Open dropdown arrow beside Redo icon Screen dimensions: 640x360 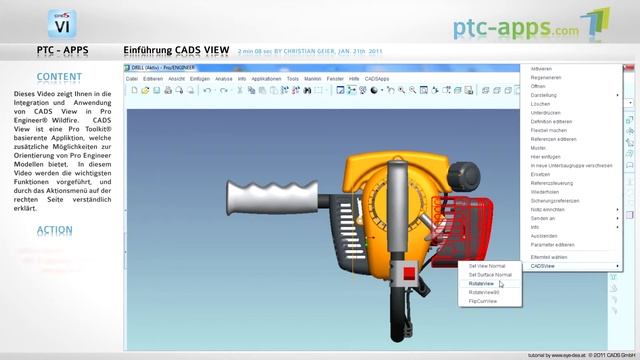[x=231, y=91]
